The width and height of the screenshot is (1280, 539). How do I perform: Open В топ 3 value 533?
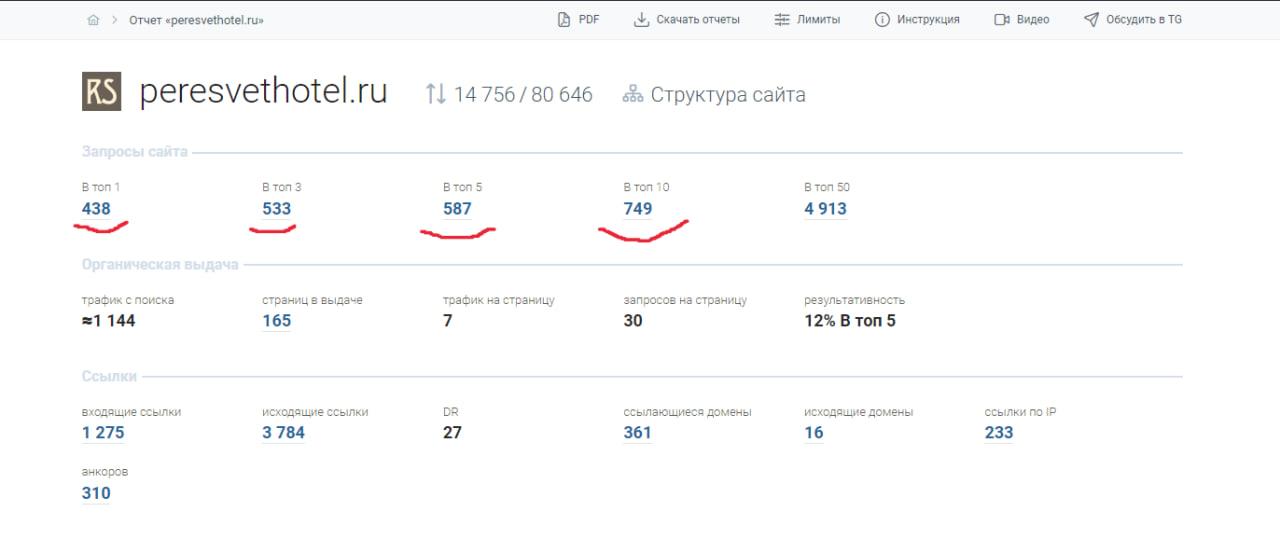click(277, 209)
